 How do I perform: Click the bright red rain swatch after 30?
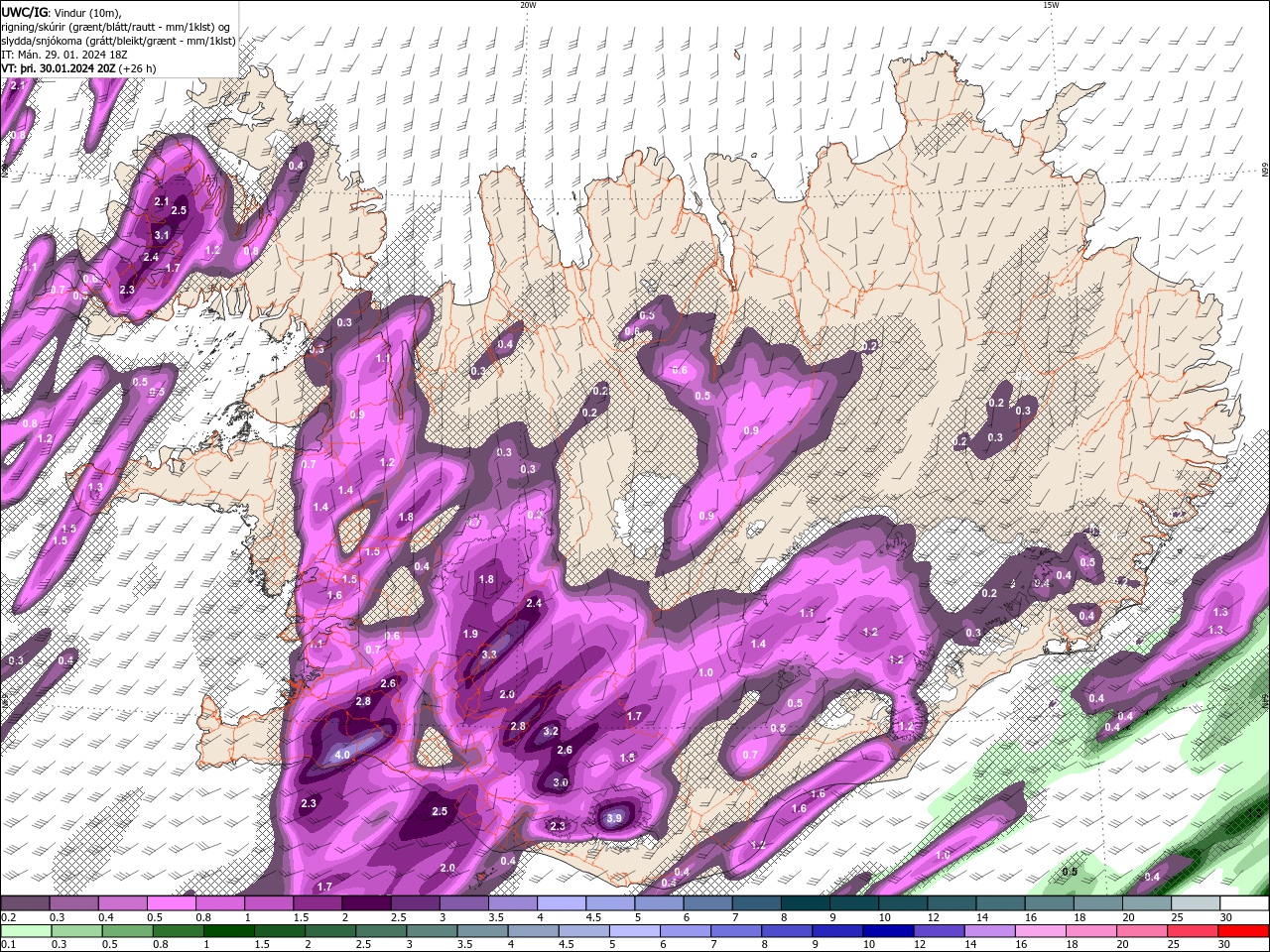(1244, 930)
